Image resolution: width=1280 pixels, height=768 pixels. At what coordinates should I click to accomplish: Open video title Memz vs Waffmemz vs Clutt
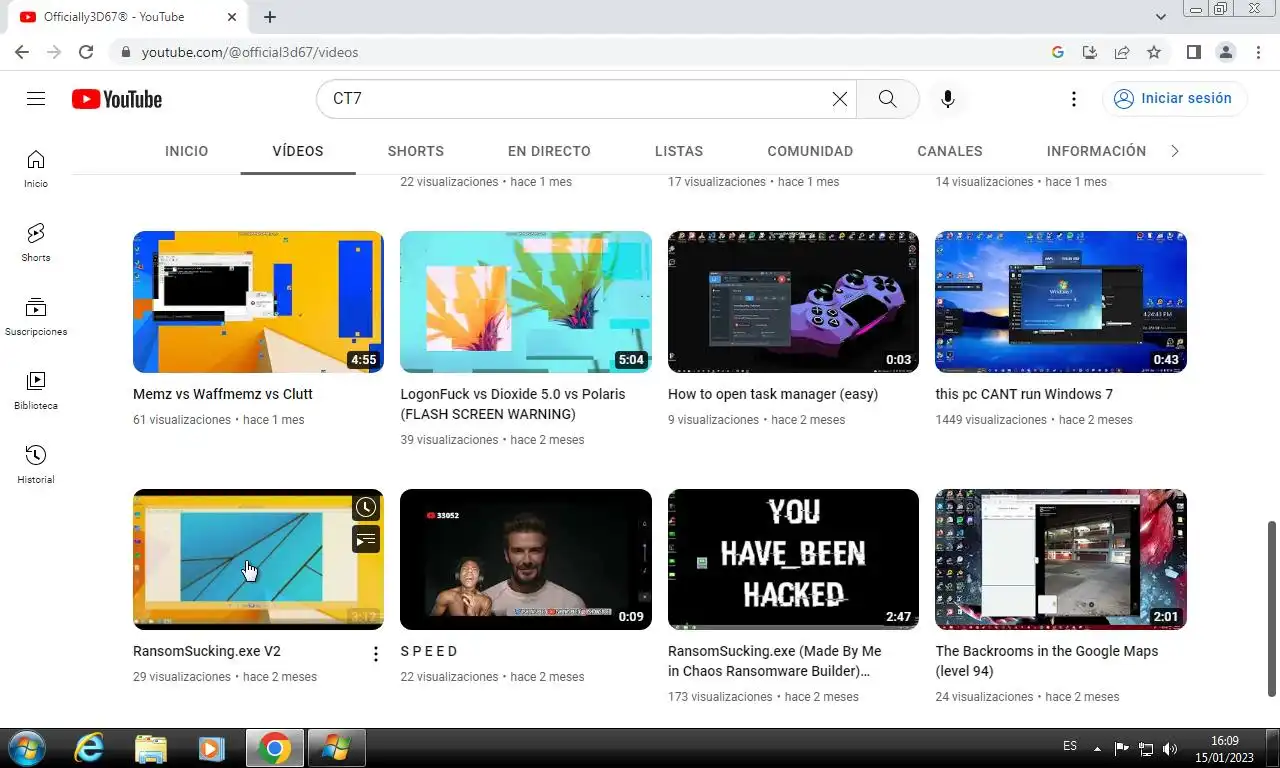223,394
